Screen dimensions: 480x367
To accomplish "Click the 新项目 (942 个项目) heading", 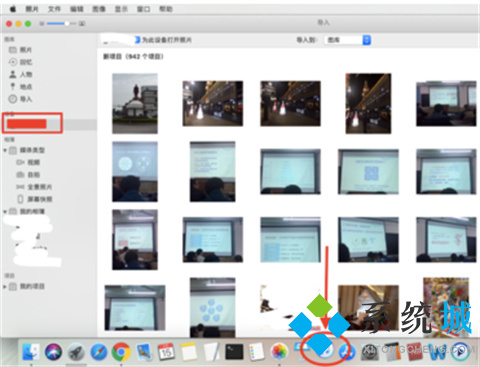I will point(133,57).
